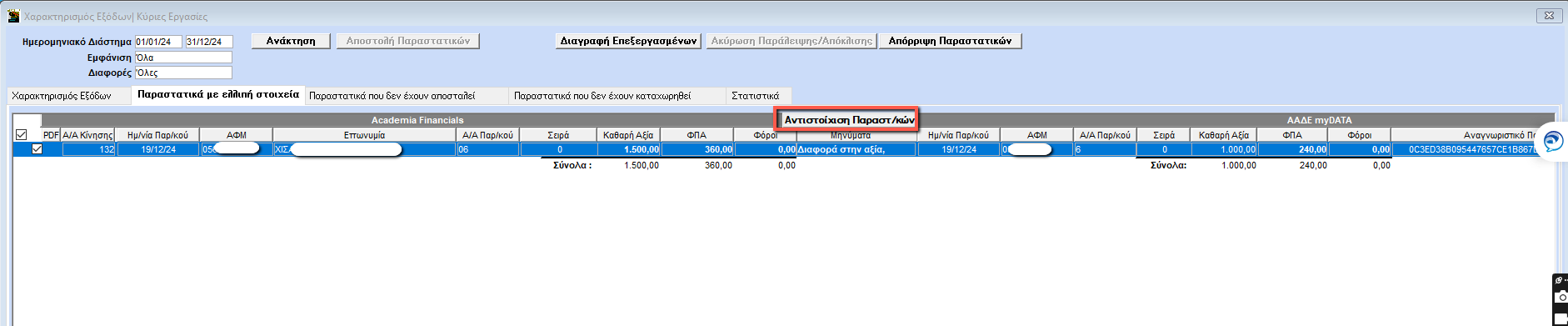Click Διαγραφή Επεξεργασμένων button

(628, 41)
